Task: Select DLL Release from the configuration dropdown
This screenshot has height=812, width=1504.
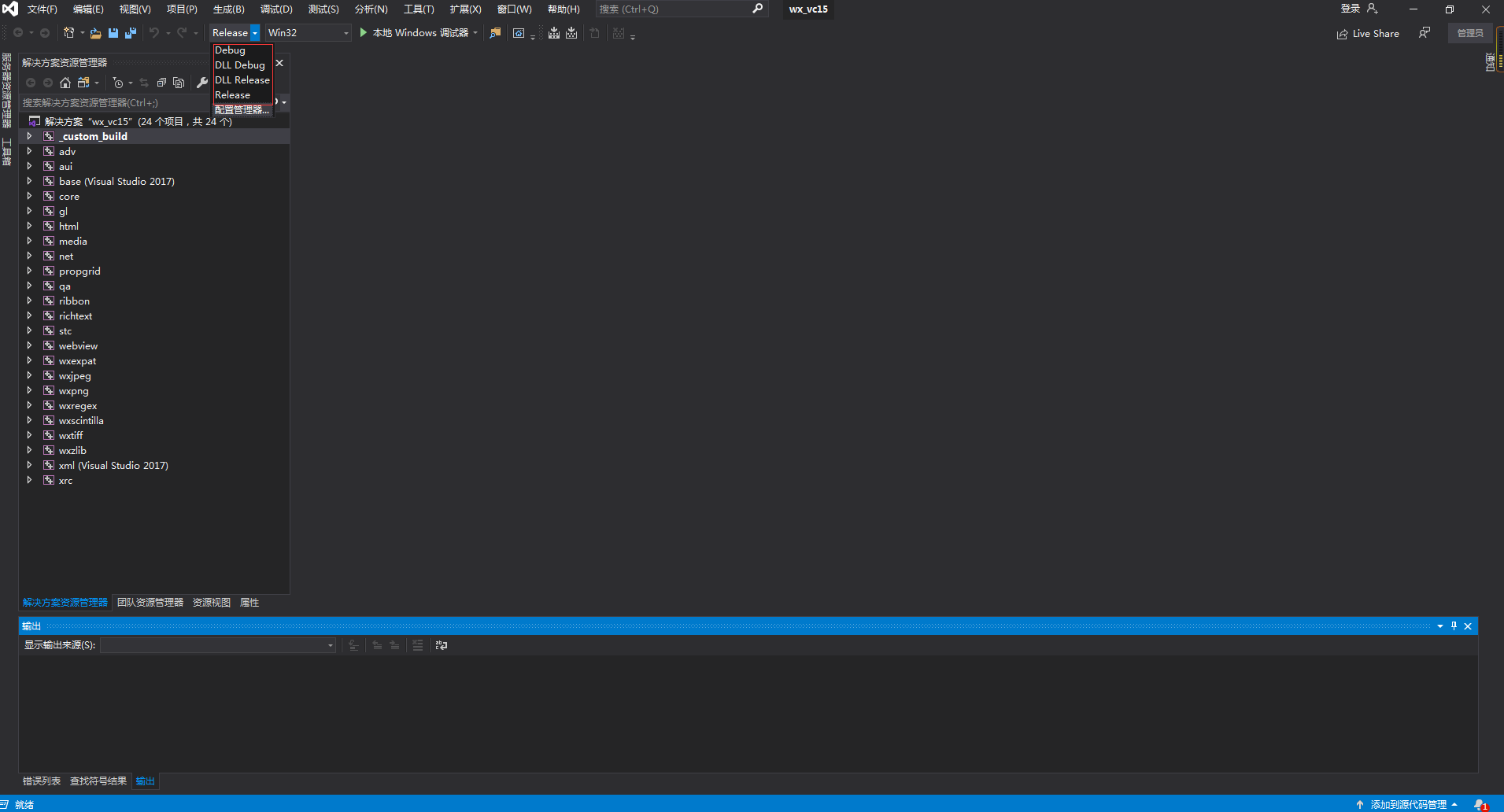Action: pos(242,79)
